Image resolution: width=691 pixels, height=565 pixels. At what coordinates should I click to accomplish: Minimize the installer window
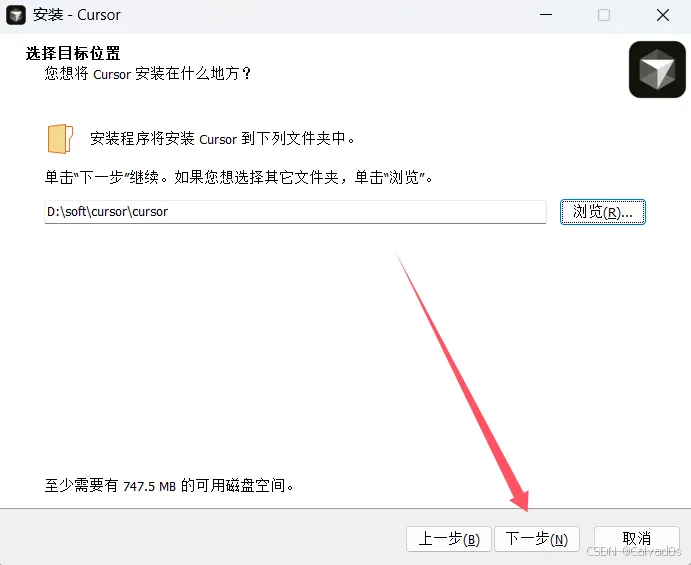(546, 15)
